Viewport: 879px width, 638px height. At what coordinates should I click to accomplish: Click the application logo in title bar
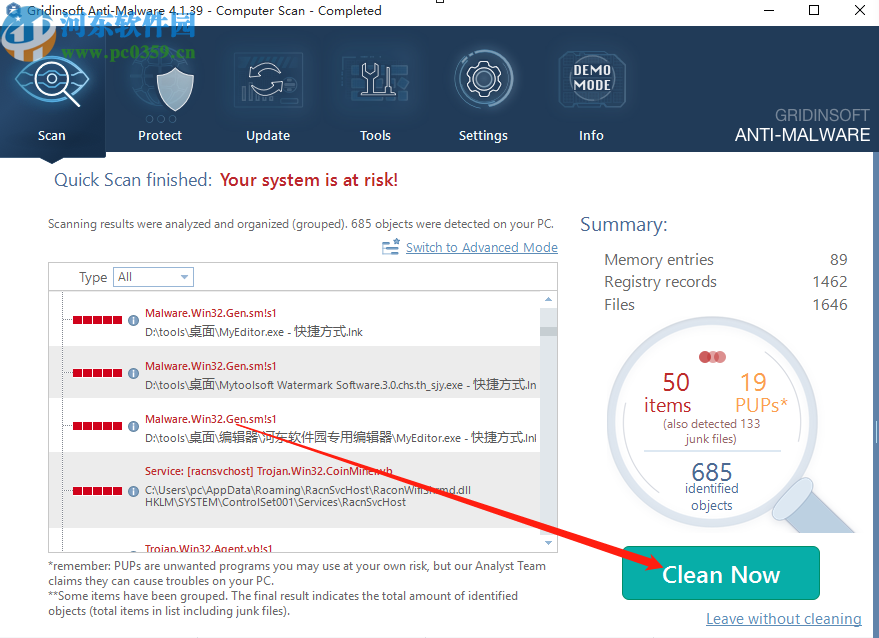pyautogui.click(x=12, y=10)
